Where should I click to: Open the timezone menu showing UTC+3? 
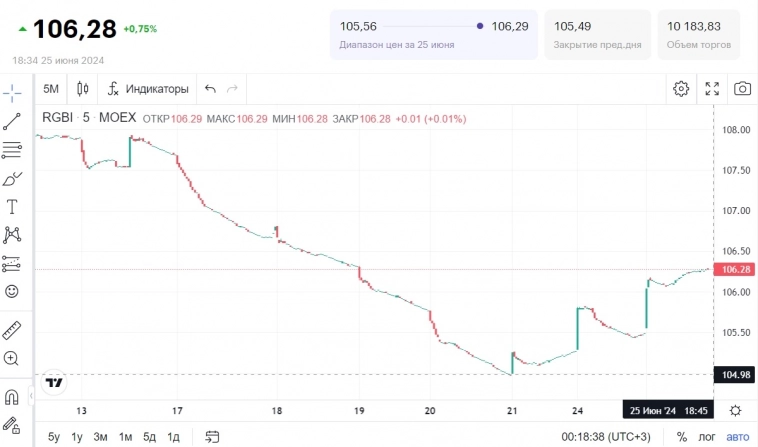point(605,437)
